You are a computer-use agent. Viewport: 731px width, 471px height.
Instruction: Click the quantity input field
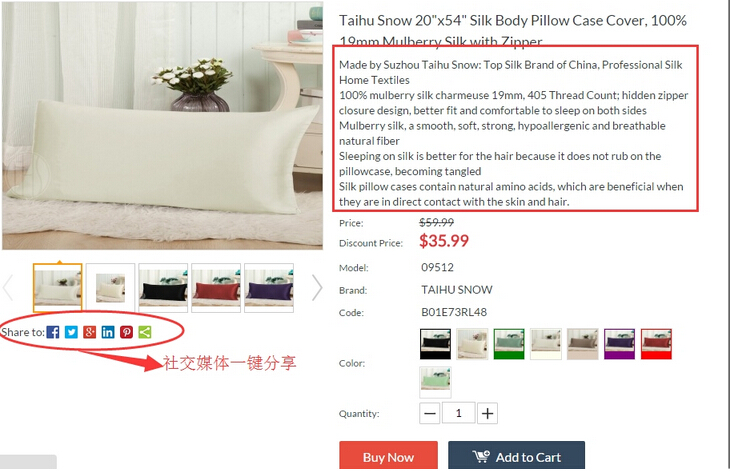(458, 413)
